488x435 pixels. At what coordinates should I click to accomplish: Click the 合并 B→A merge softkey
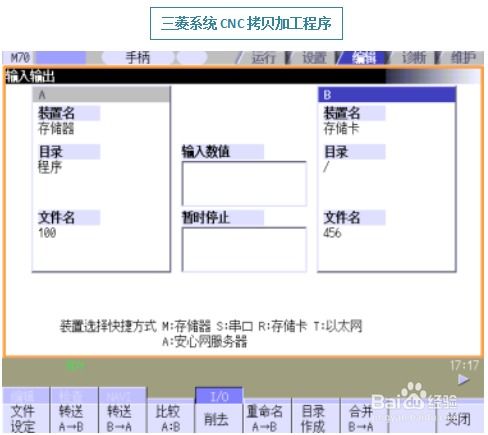363,419
